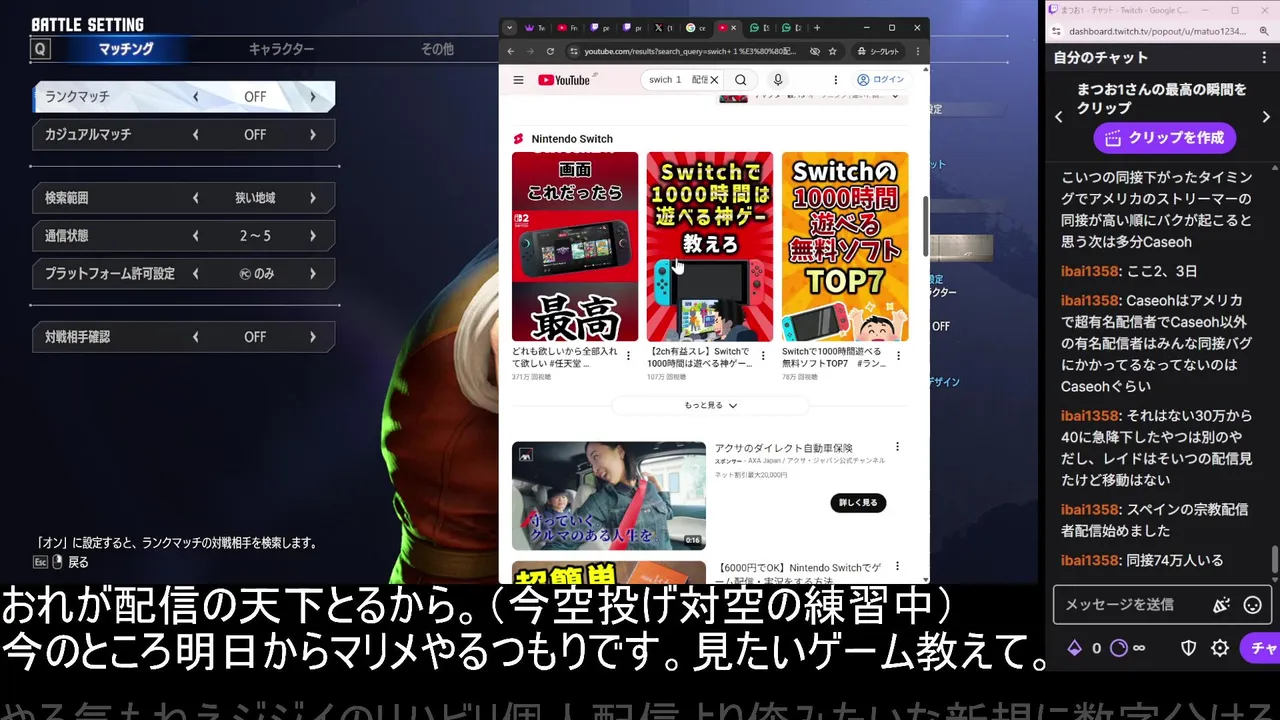Open the YouTube hamburger guide menu

point(518,80)
